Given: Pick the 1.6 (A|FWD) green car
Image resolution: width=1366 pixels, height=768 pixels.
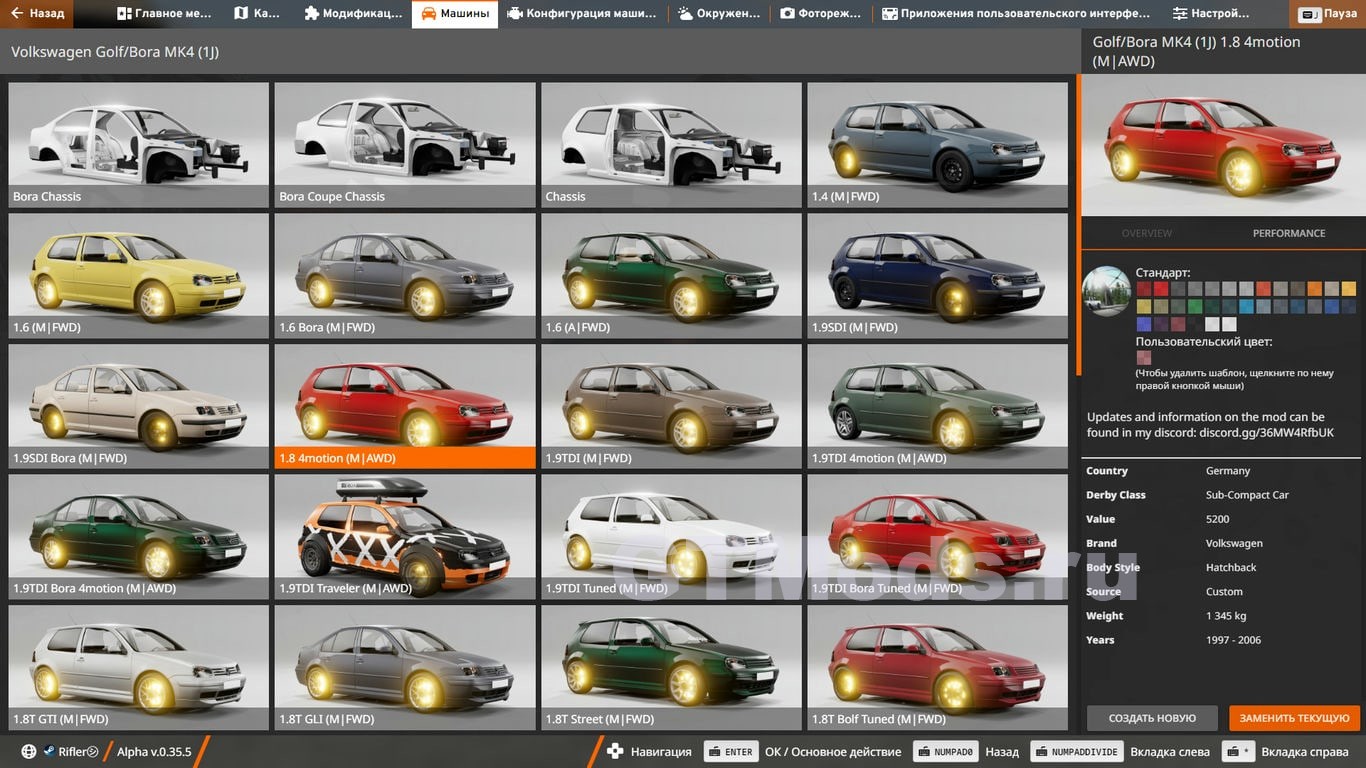Looking at the screenshot, I should [x=671, y=276].
